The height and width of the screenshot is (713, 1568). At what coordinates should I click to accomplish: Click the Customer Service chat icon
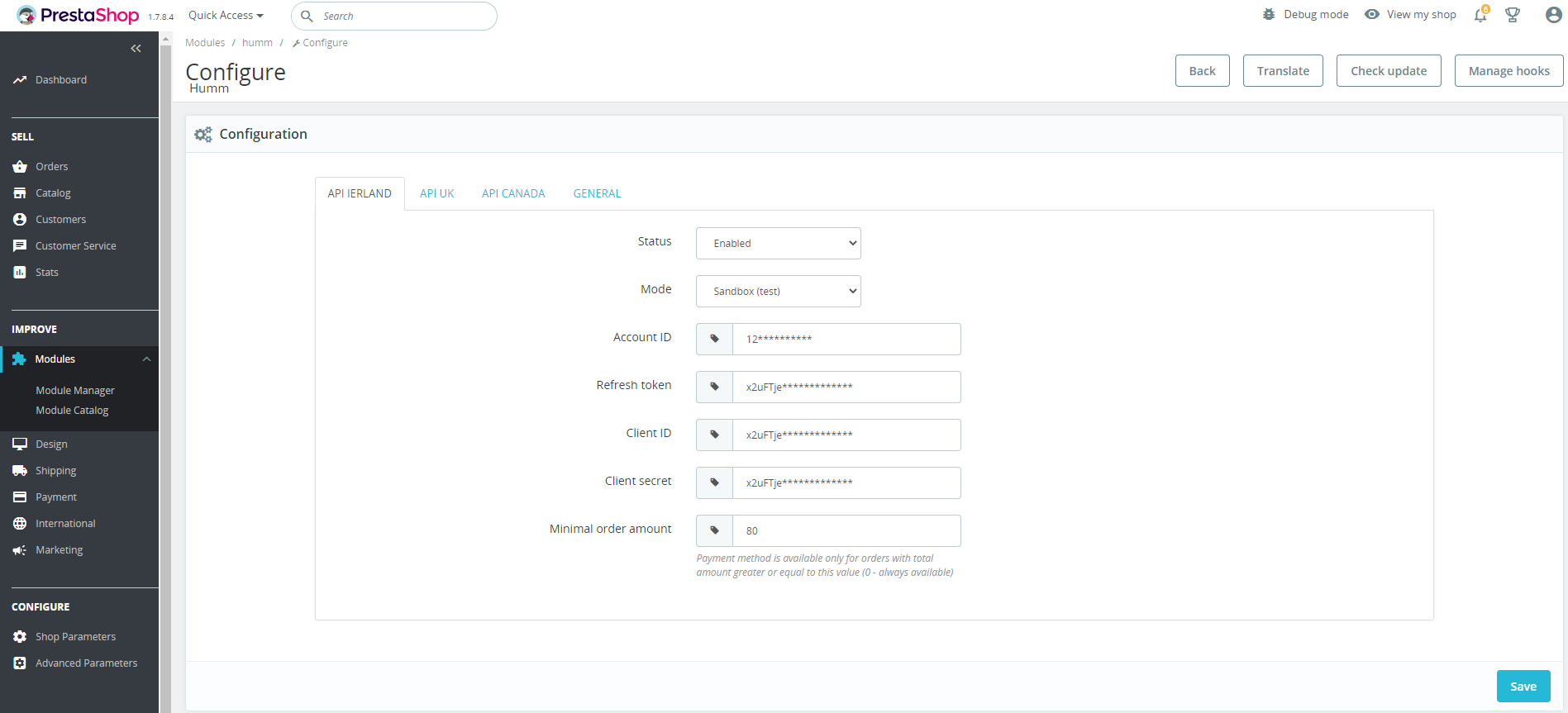[20, 246]
